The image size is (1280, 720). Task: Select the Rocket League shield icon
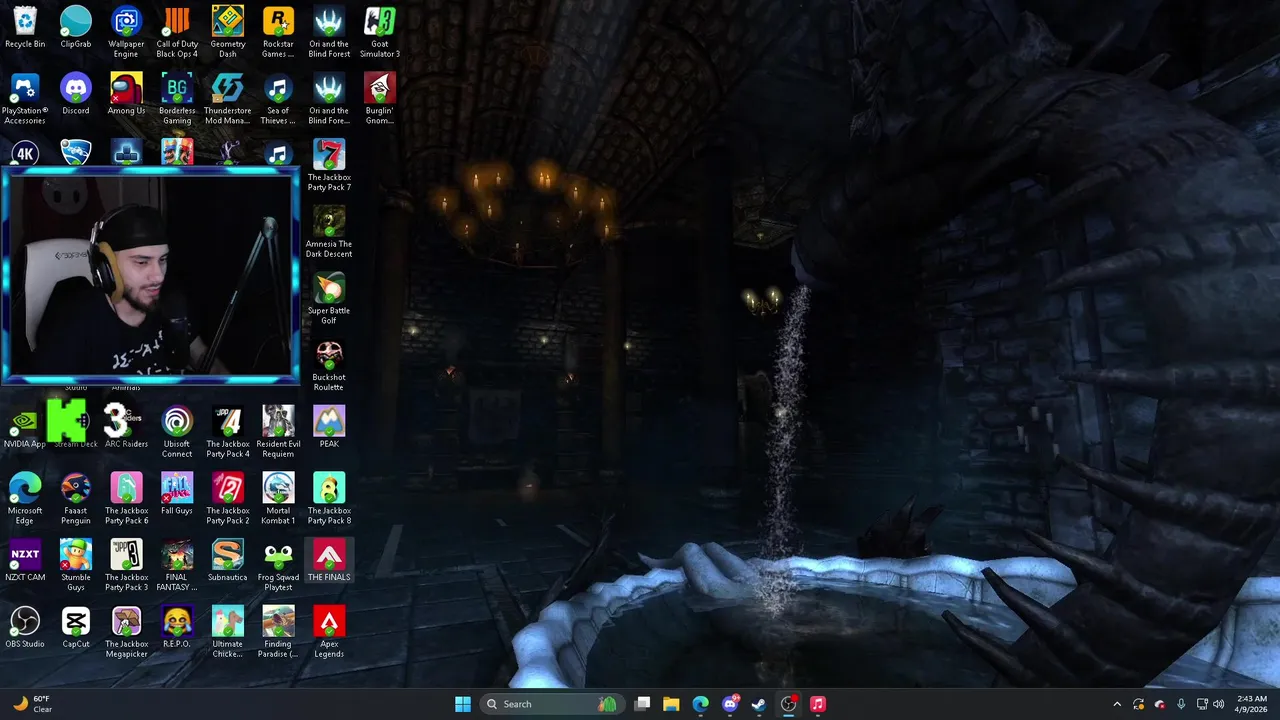[76, 153]
